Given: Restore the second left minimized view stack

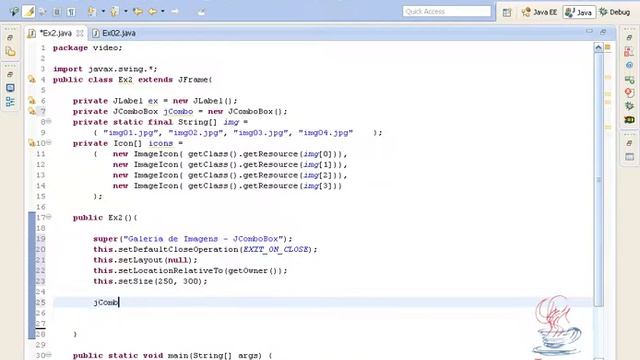Looking at the screenshot, I should pos(11,75).
